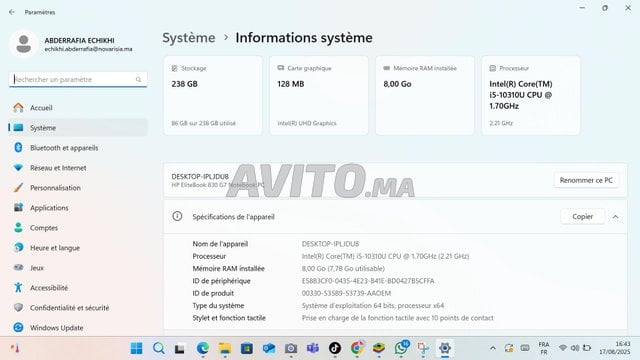640x360 pixels.
Task: Click the Settings gear taskbar icon
Action: (445, 348)
